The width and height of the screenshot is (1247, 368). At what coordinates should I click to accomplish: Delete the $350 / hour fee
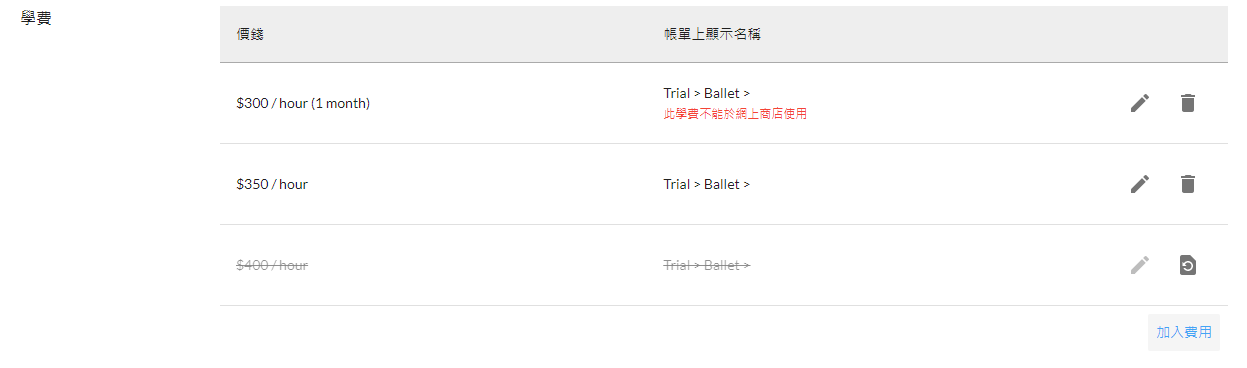tap(1187, 184)
